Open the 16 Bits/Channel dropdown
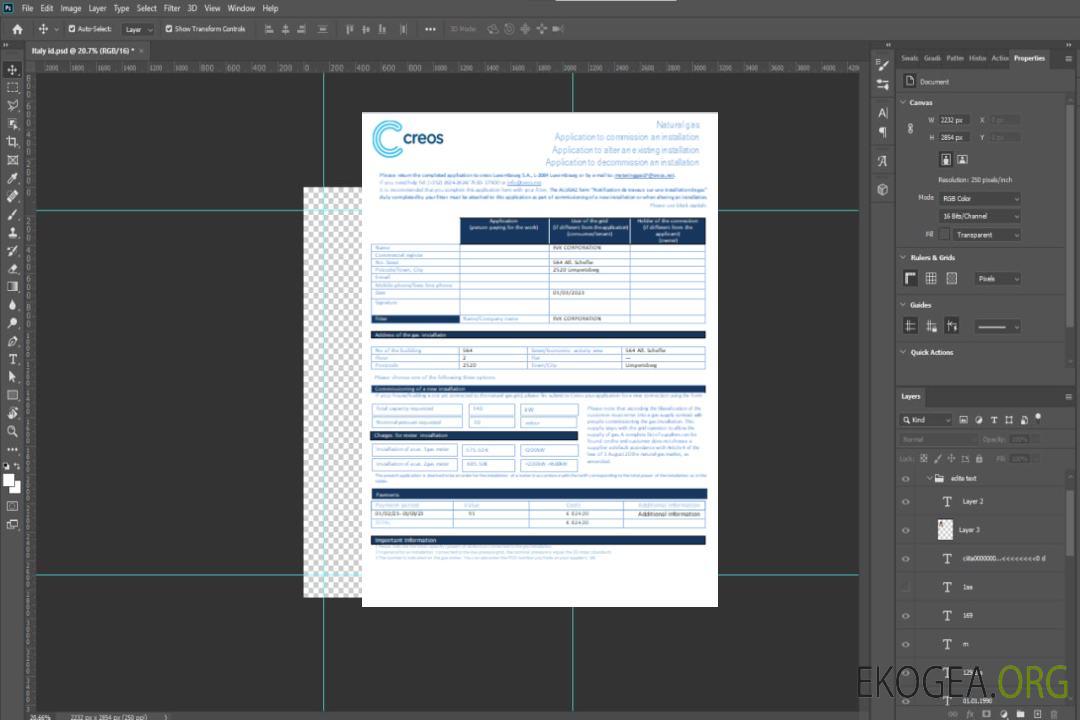 (x=980, y=216)
